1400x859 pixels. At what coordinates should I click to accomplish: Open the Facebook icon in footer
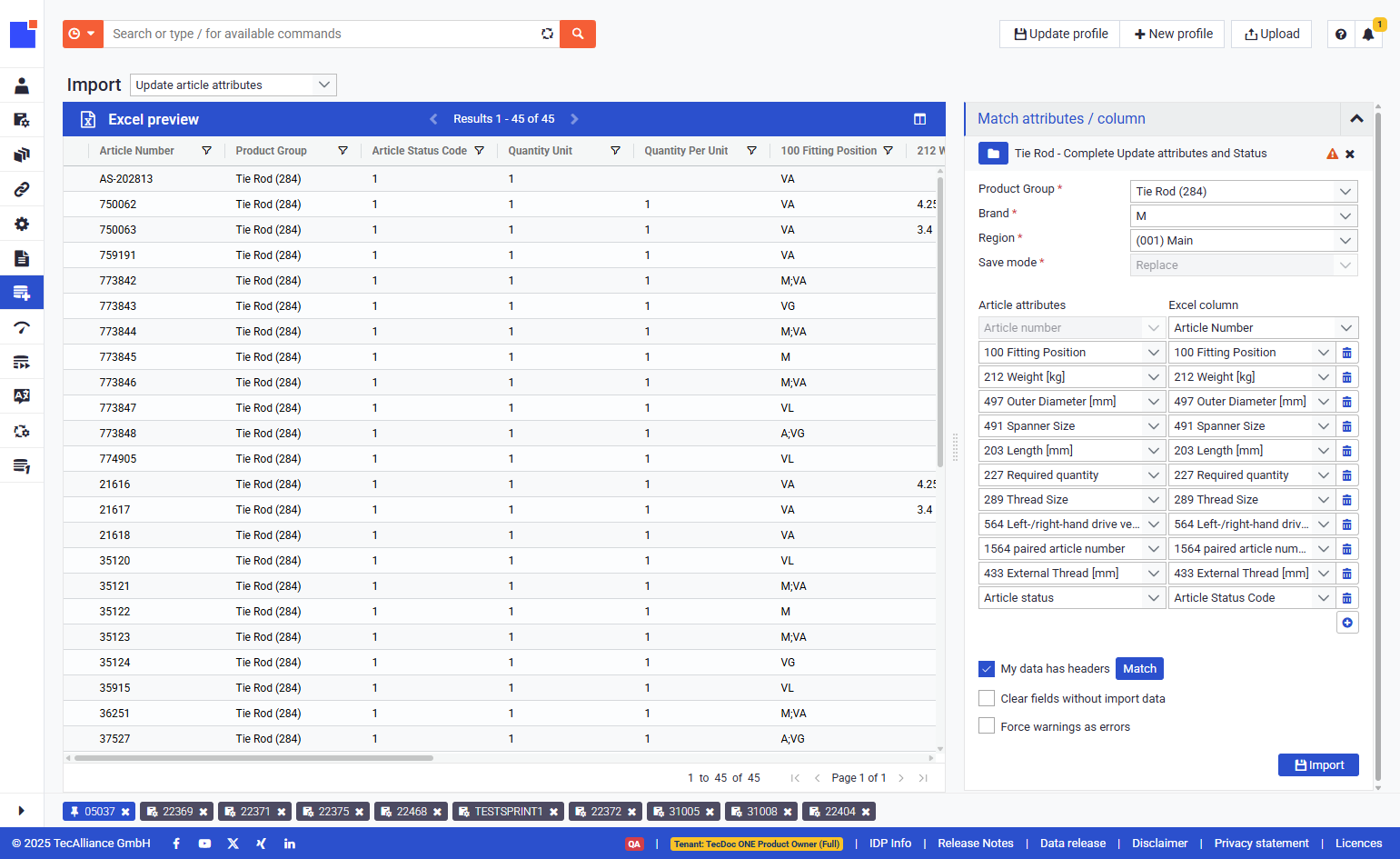tap(176, 844)
